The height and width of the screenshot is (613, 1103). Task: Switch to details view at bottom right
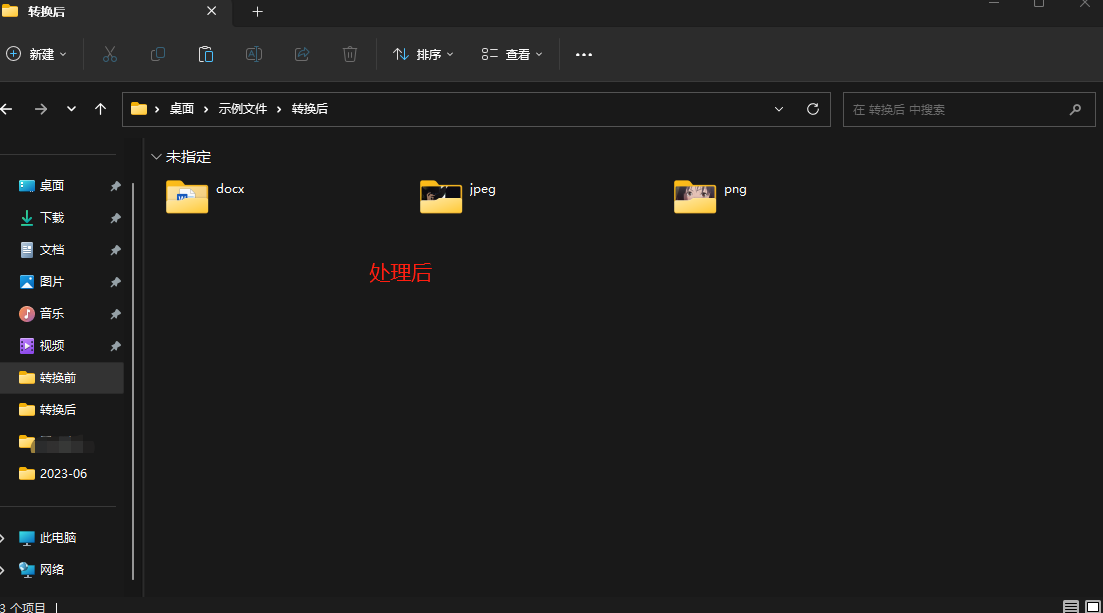point(1070,606)
